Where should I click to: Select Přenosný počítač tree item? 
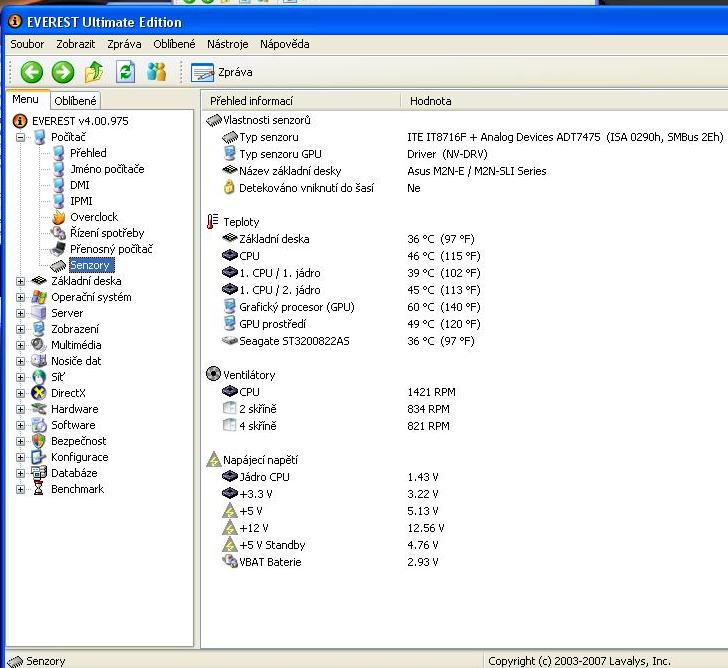click(111, 249)
